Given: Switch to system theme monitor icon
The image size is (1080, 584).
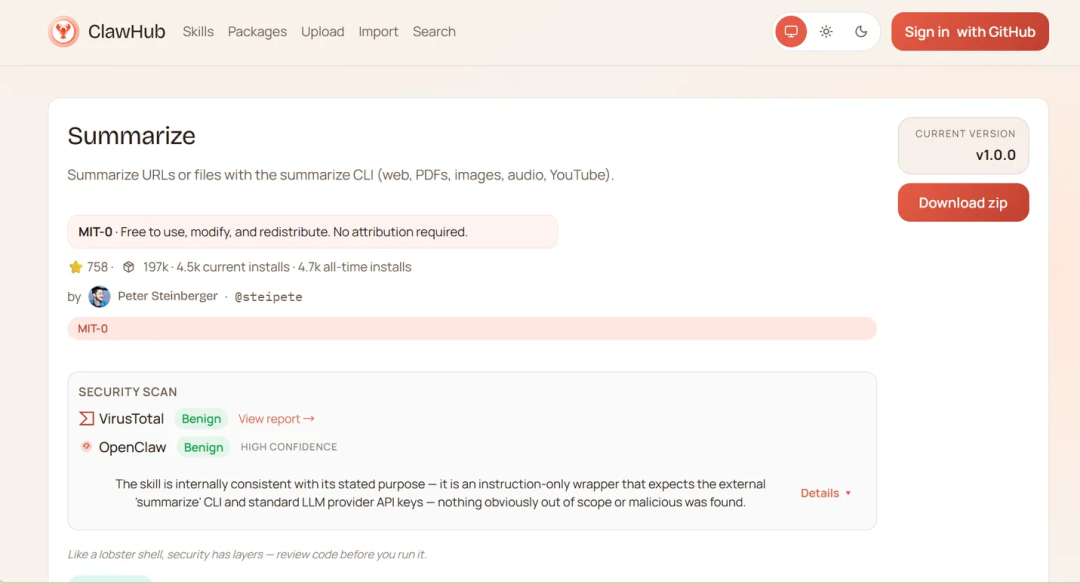Looking at the screenshot, I should (x=791, y=32).
